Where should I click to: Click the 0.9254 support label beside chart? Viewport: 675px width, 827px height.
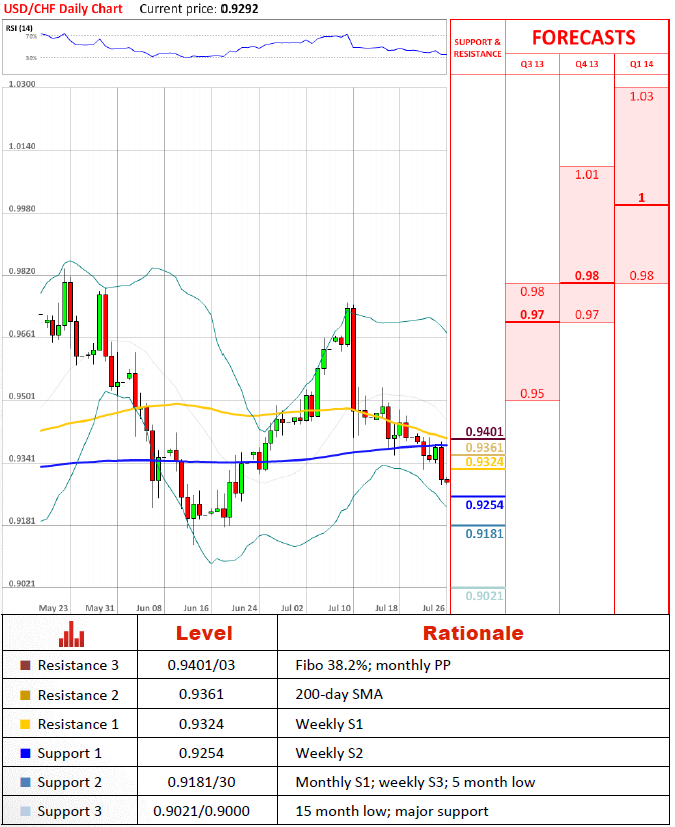[x=484, y=505]
